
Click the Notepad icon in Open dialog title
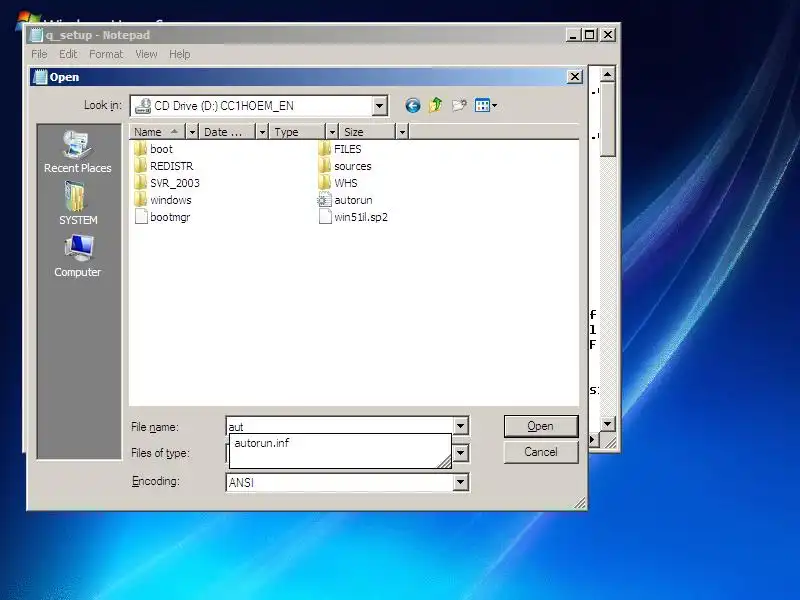coord(39,77)
